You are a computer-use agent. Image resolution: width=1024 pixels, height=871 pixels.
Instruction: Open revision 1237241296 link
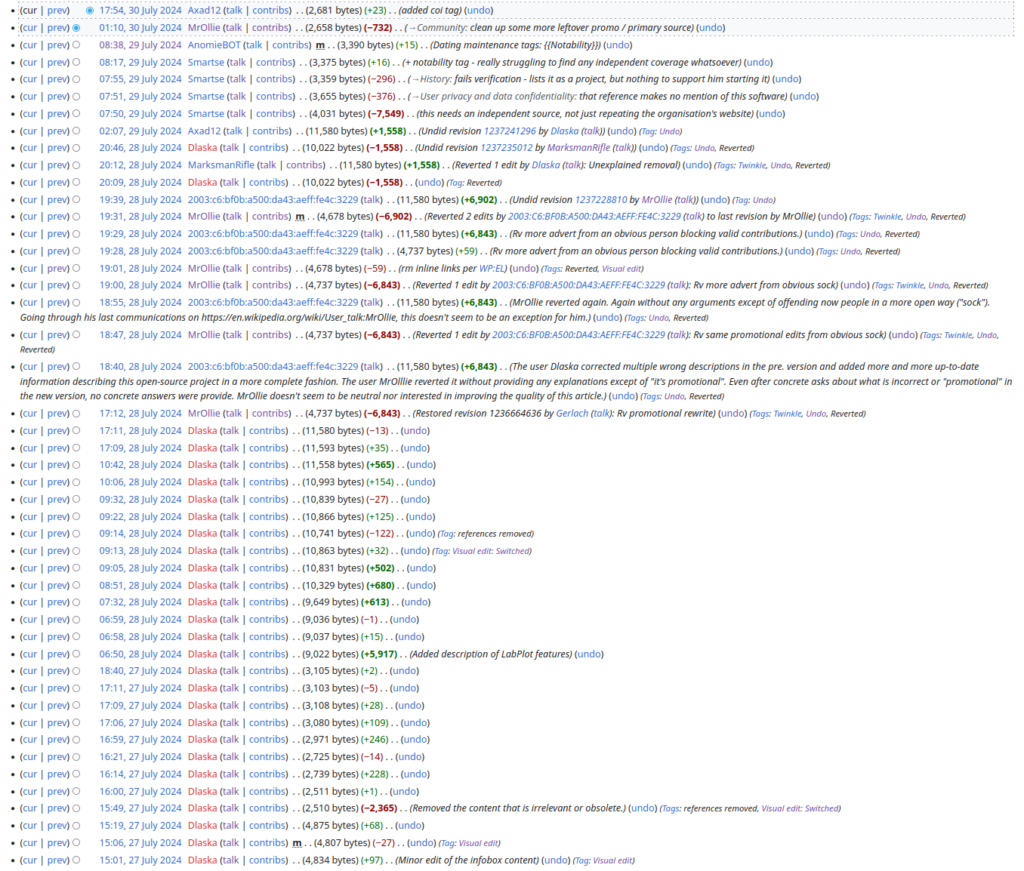[x=506, y=131]
